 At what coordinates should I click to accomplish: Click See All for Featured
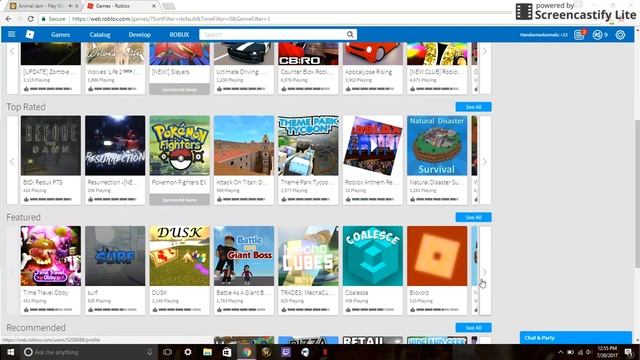pos(473,217)
